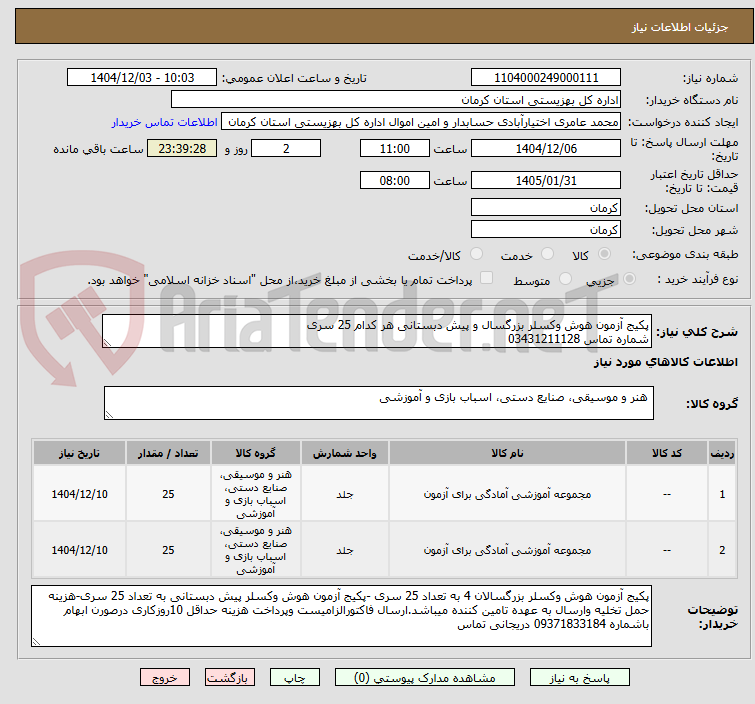Click the بازگشت back button
755x704 pixels.
[x=230, y=678]
